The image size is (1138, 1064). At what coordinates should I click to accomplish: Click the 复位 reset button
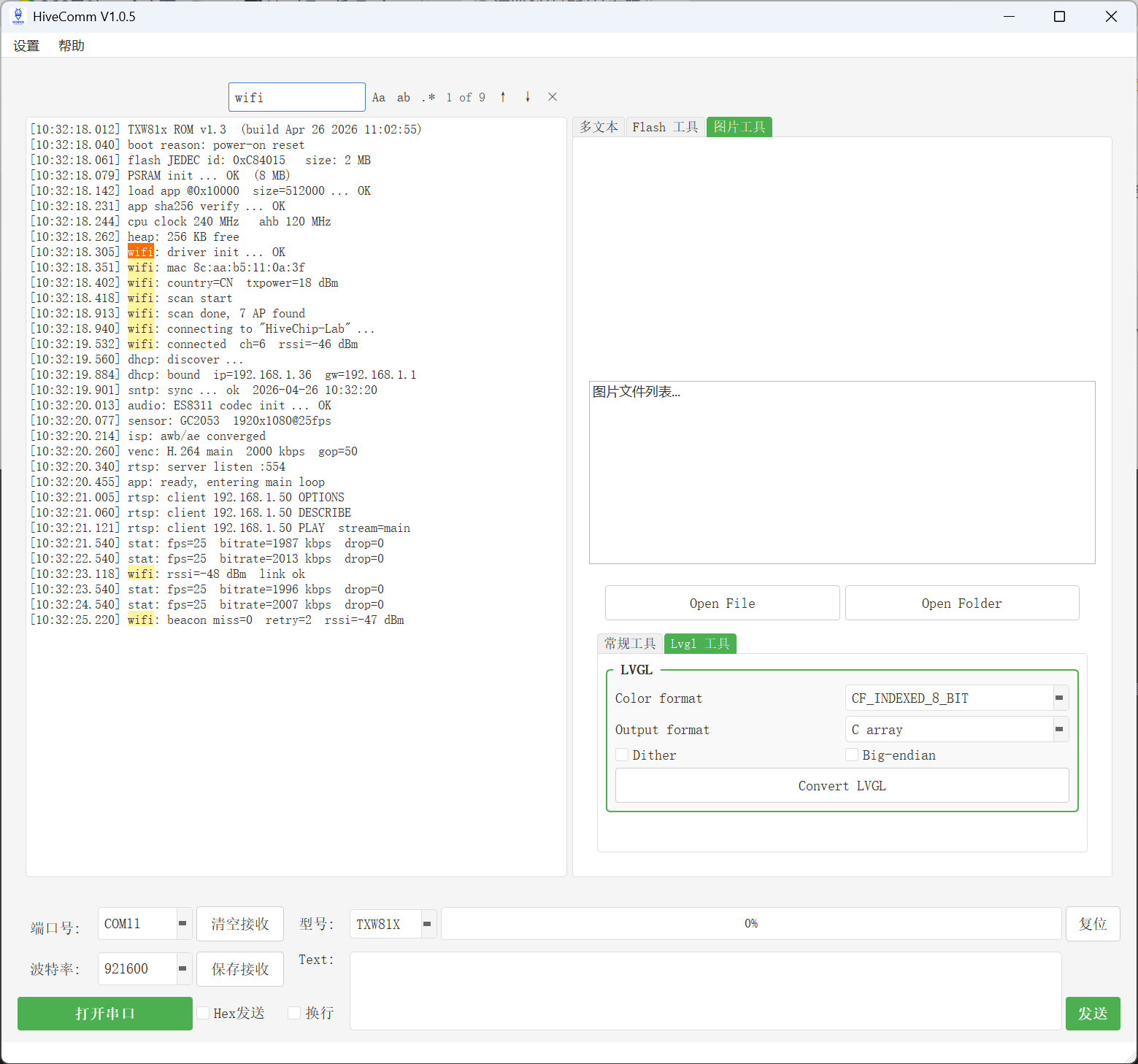coord(1093,924)
